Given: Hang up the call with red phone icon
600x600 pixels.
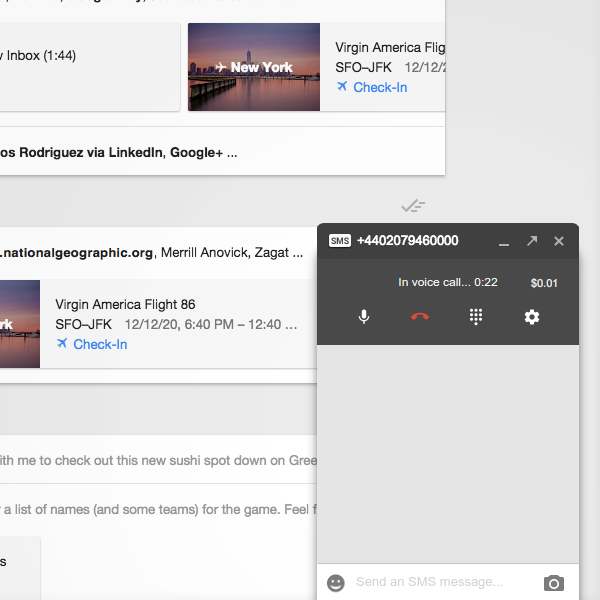Looking at the screenshot, I should click(420, 317).
